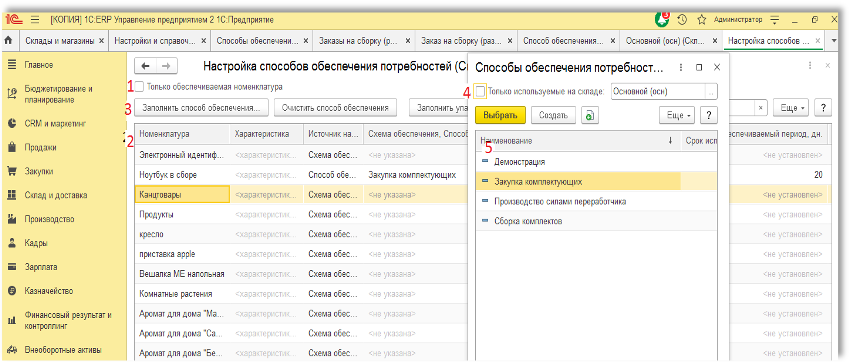Click the Кадры person icon
Image resolution: width=849 pixels, height=362 pixels.
coord(12,243)
